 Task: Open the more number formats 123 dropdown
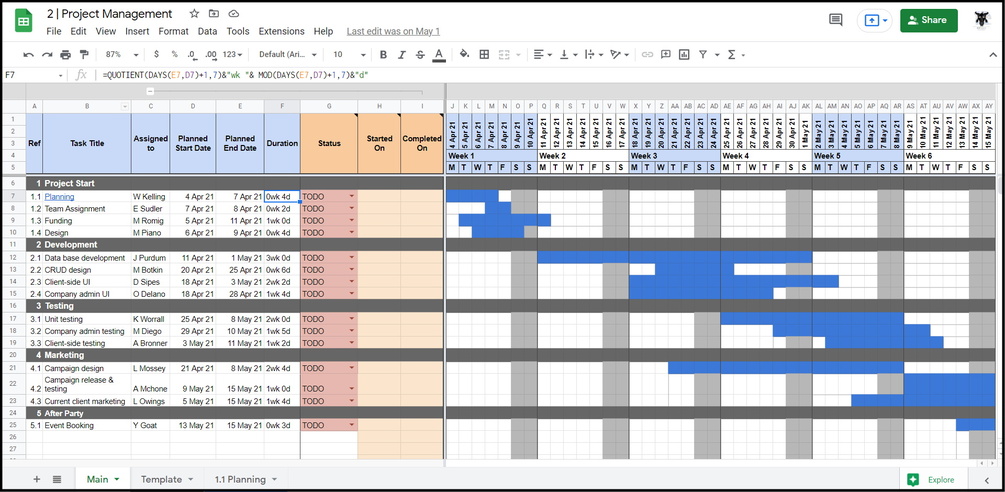coord(233,54)
